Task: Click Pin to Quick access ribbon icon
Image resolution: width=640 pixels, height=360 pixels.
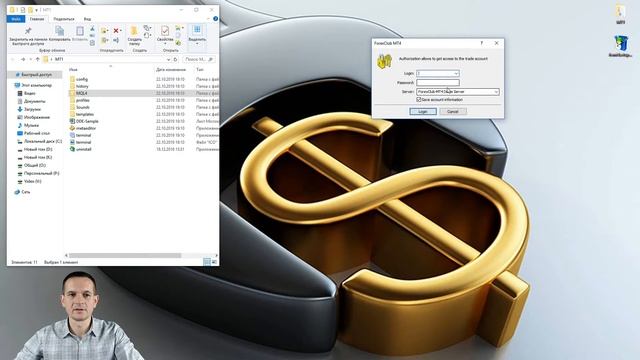Action: 28,31
